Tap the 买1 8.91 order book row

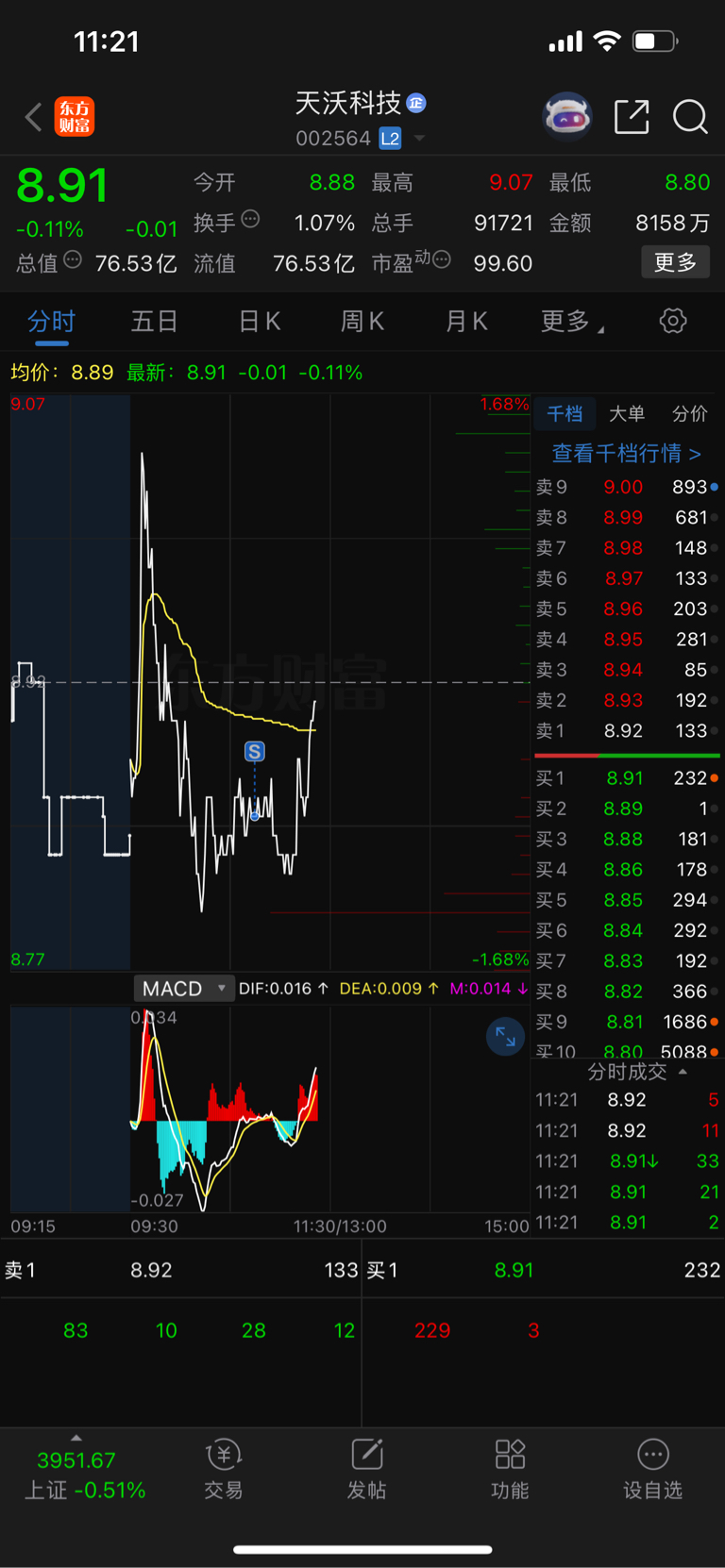(x=627, y=777)
